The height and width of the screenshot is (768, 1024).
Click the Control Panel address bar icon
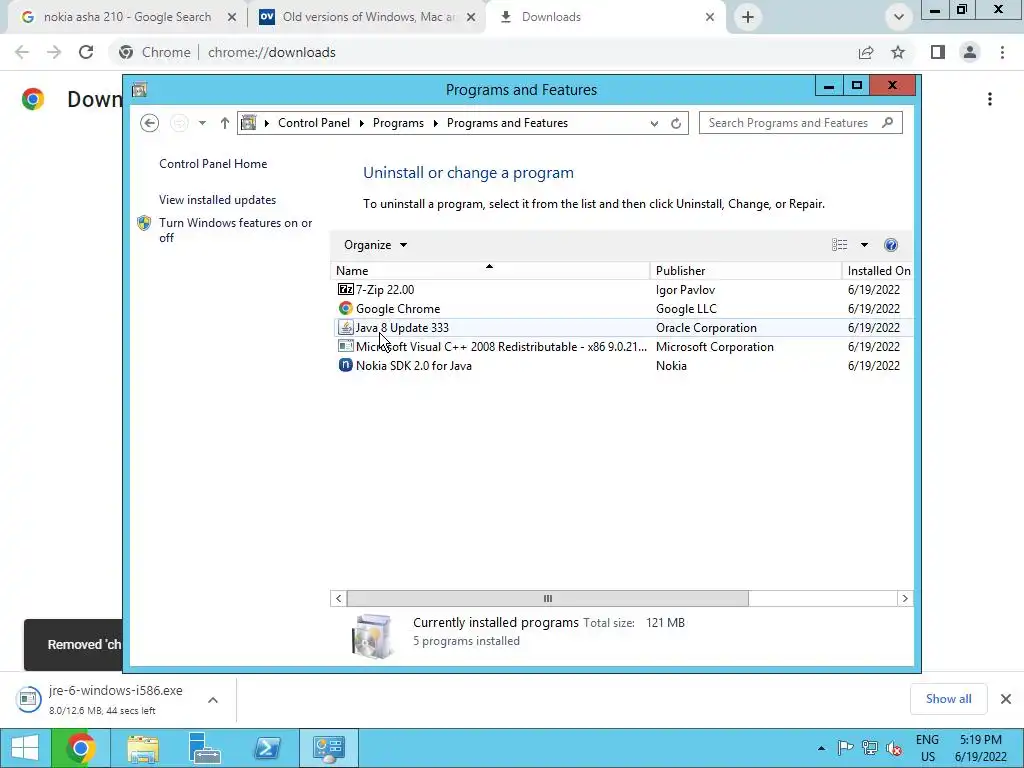249,123
